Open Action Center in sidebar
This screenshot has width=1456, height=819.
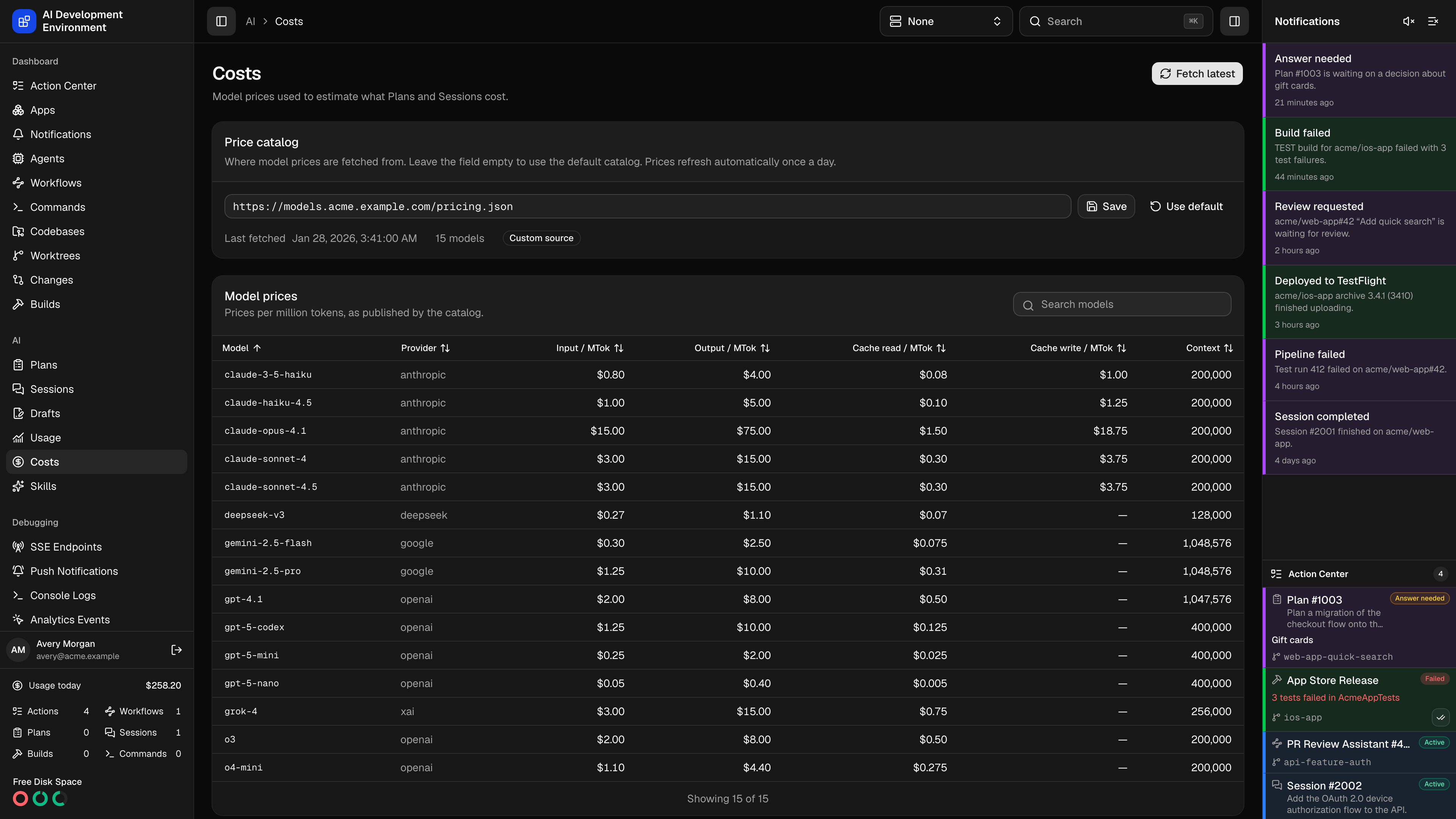pyautogui.click(x=97, y=85)
